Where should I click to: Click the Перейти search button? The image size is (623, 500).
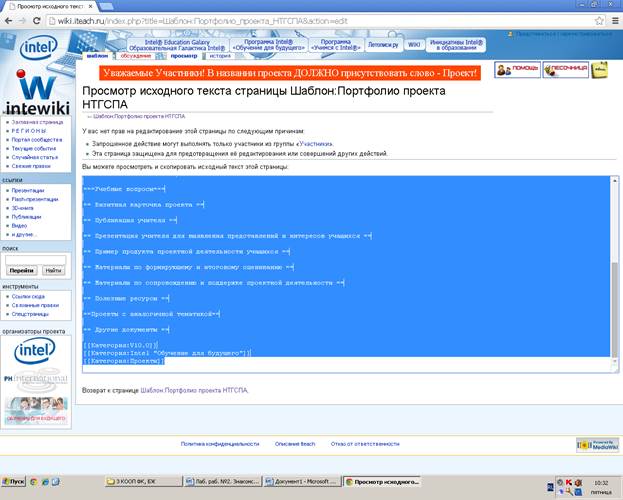[21, 270]
